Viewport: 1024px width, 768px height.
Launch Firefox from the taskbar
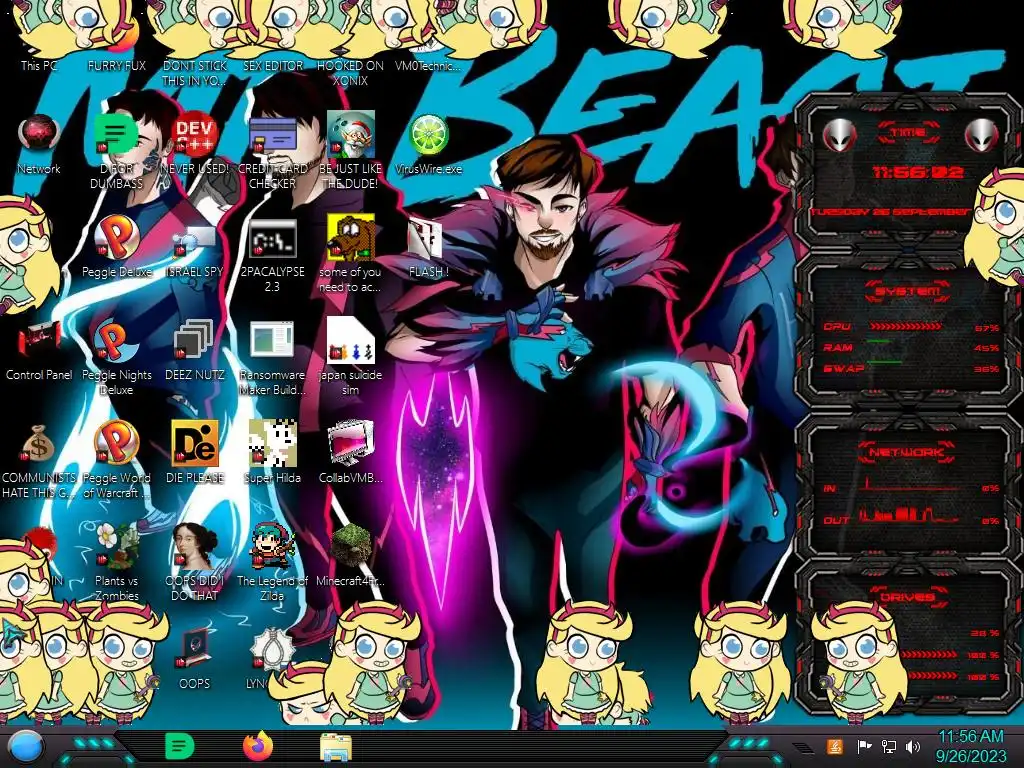258,746
